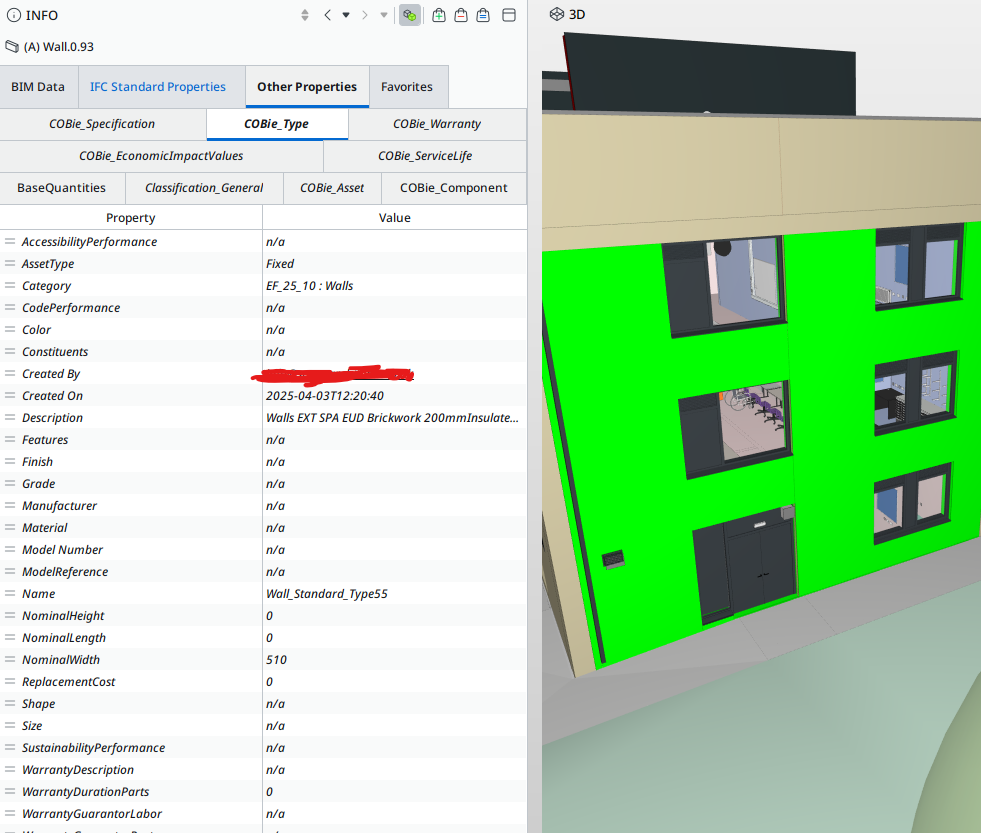Click the handle icon beside Name property
981x833 pixels.
click(10, 593)
